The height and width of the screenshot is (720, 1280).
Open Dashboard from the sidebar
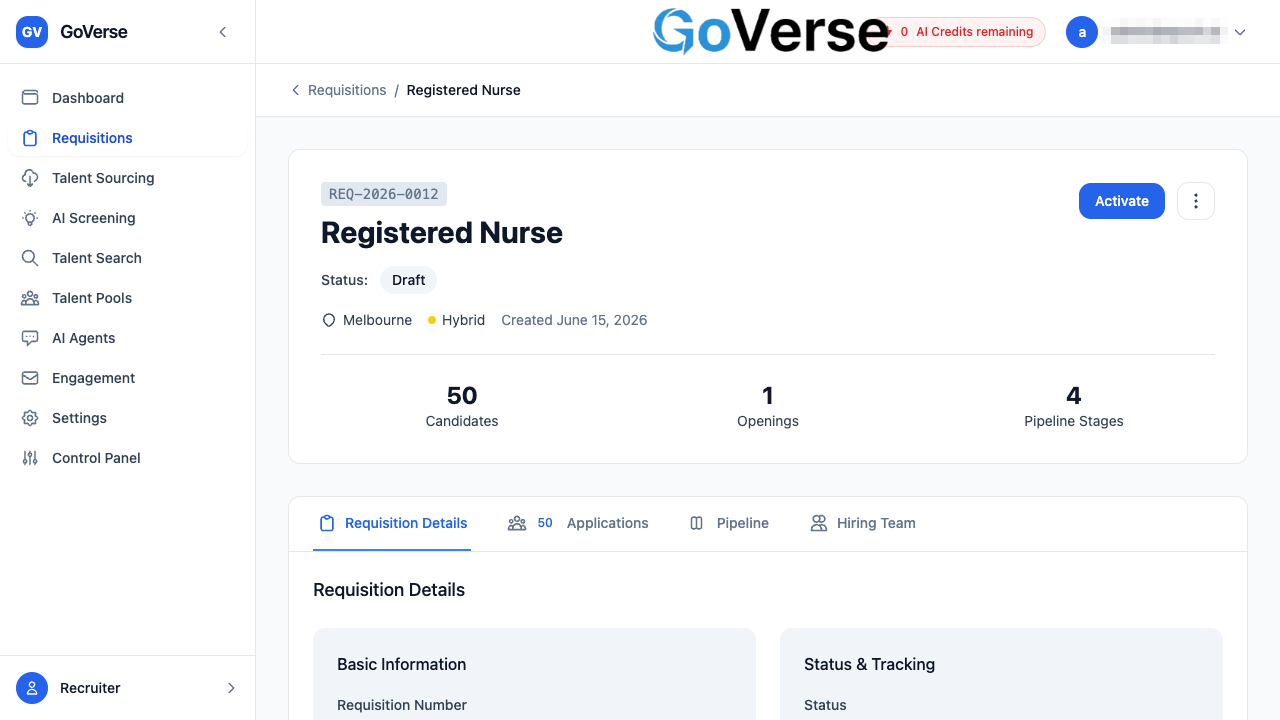(x=127, y=98)
